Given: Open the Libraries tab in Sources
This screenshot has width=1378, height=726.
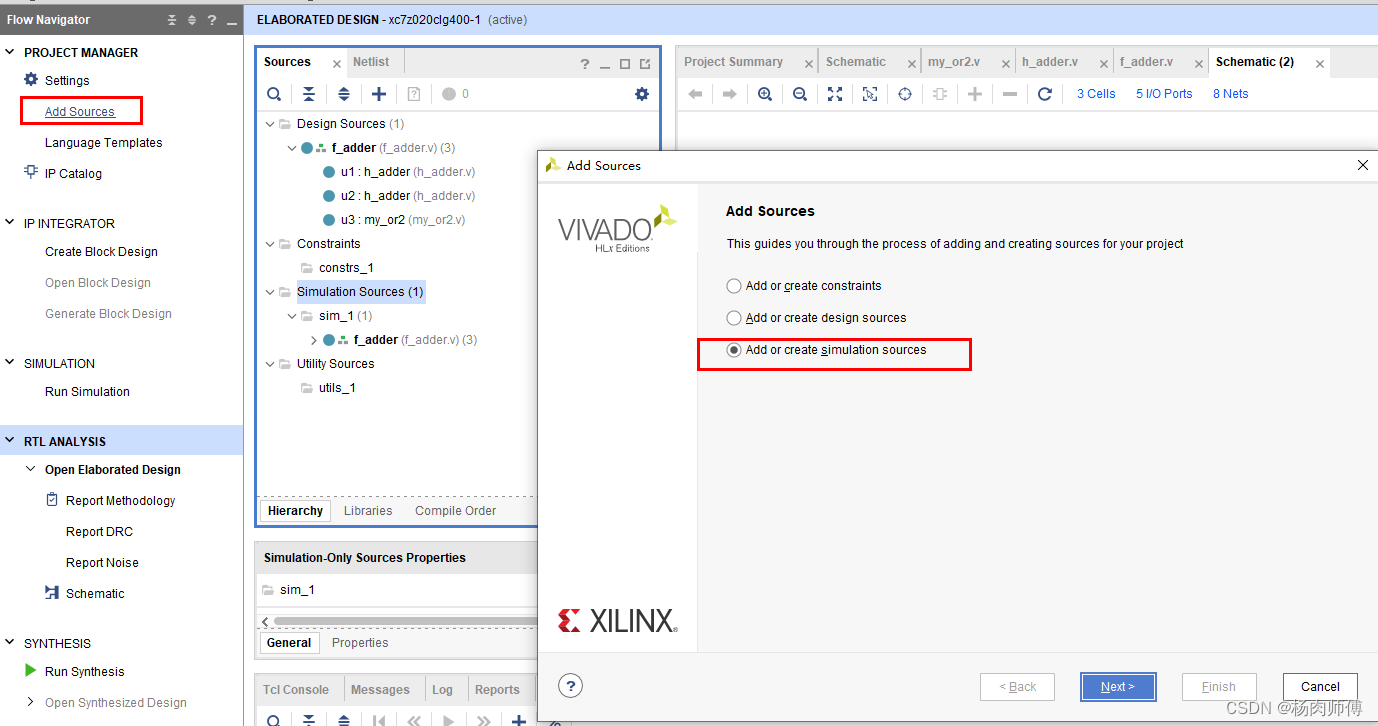Looking at the screenshot, I should click(x=368, y=510).
